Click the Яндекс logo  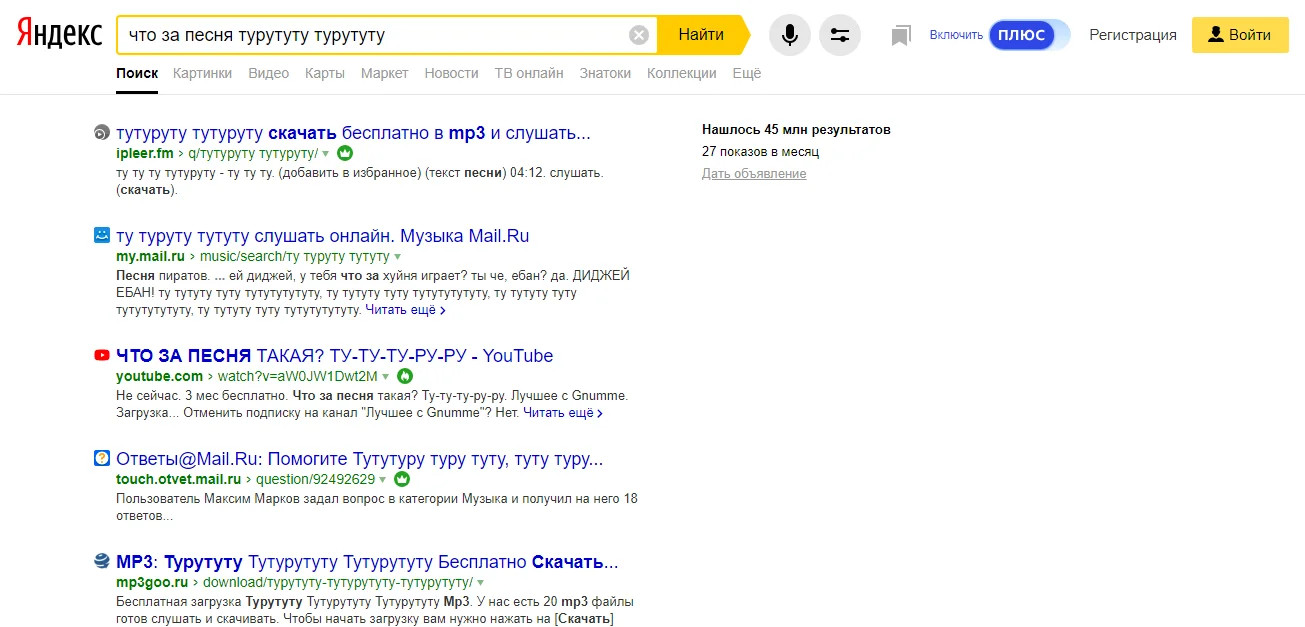tap(59, 34)
